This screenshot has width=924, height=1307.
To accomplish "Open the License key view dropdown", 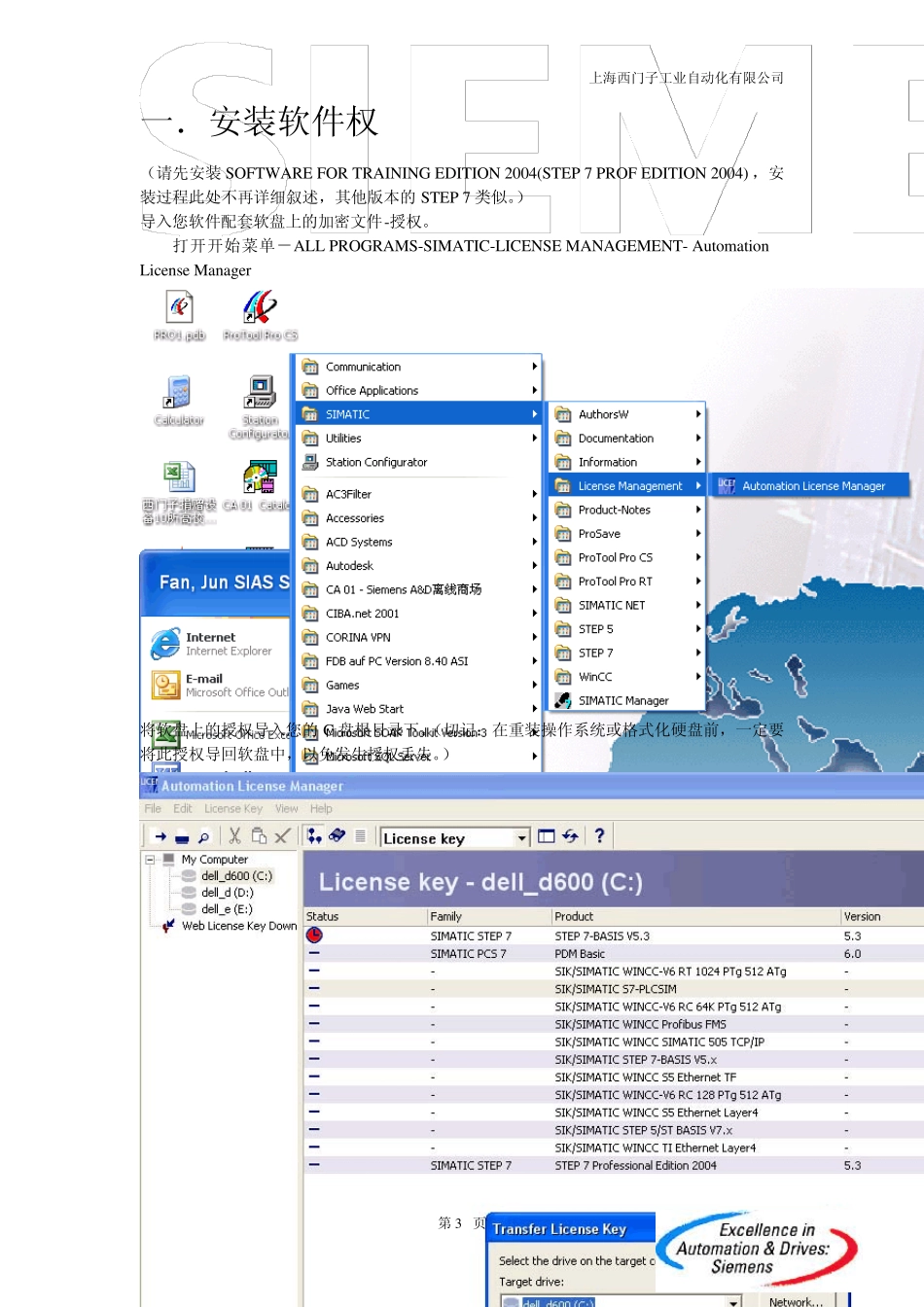I will 522,838.
